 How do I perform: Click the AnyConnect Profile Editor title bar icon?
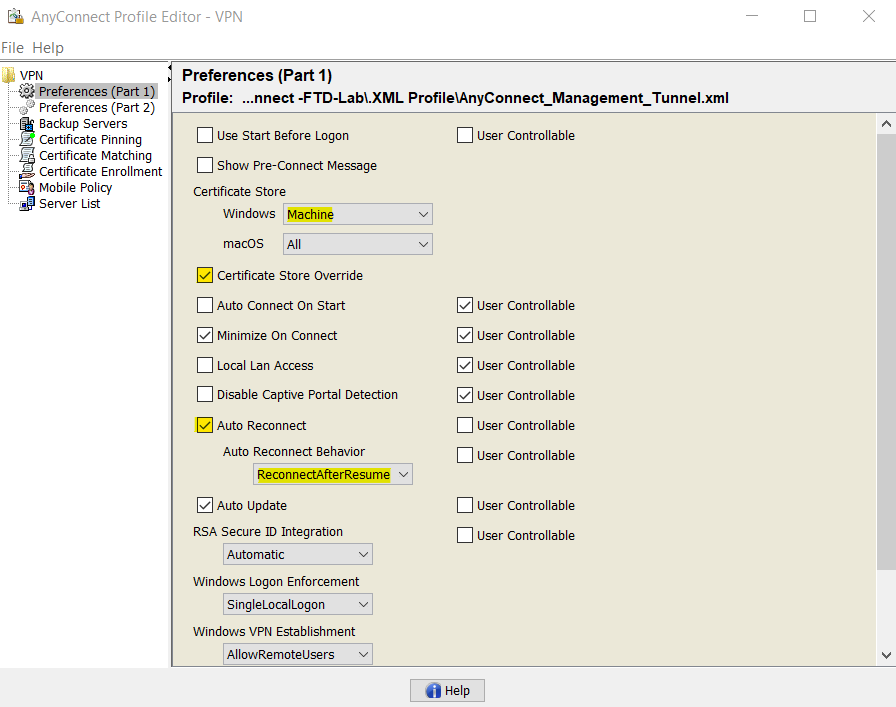[x=15, y=17]
